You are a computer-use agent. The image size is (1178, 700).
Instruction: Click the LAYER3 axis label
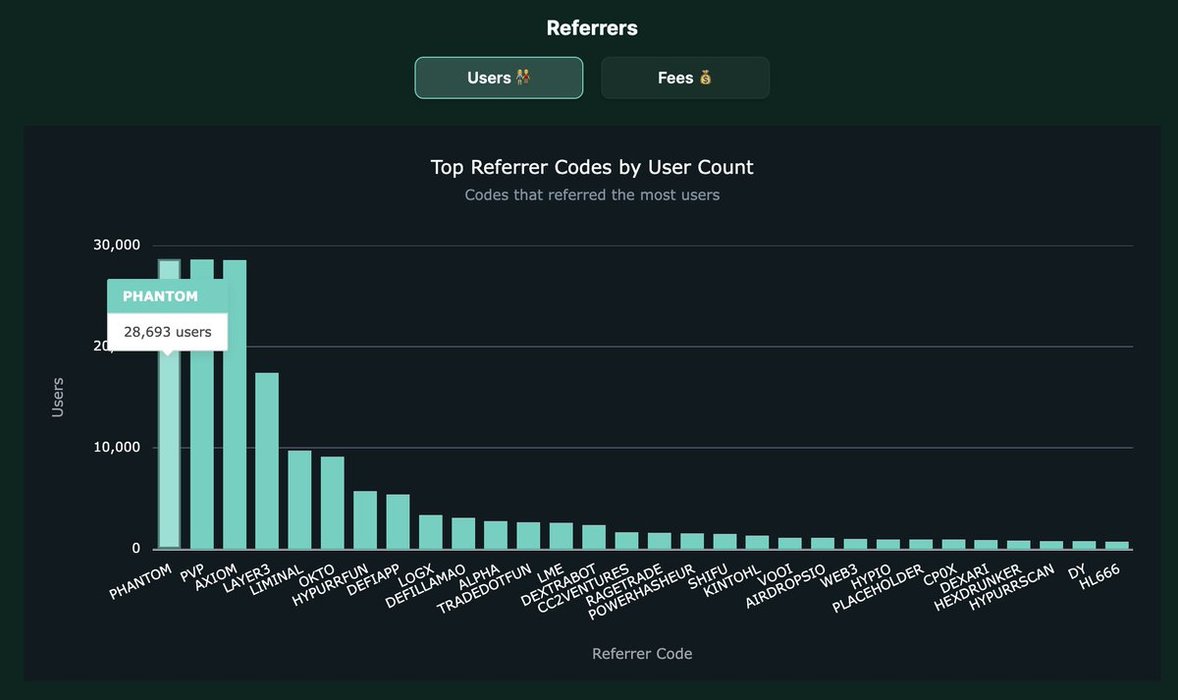tap(246, 579)
